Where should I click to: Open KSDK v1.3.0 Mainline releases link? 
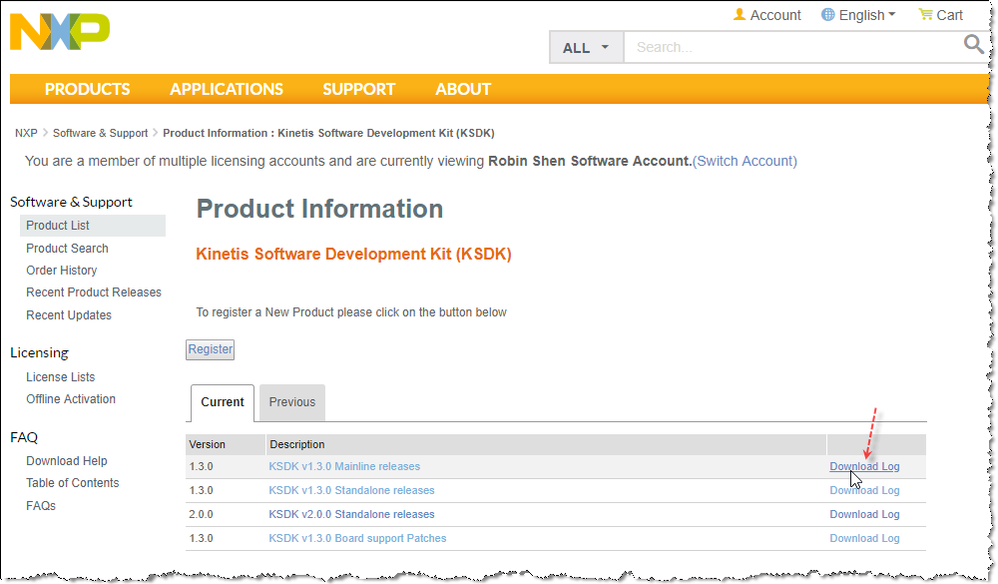coord(344,466)
